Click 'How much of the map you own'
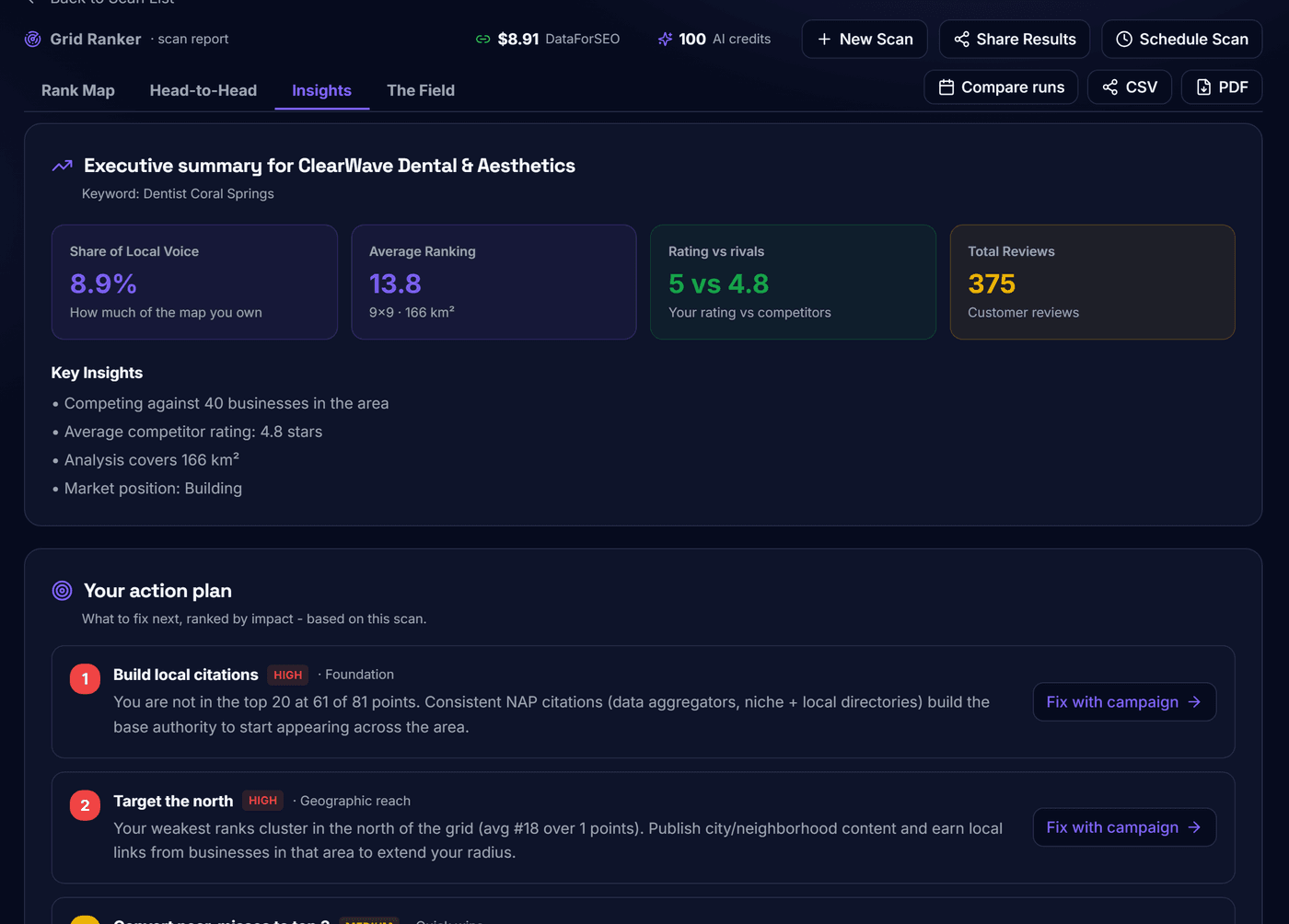The image size is (1289, 924). click(166, 312)
